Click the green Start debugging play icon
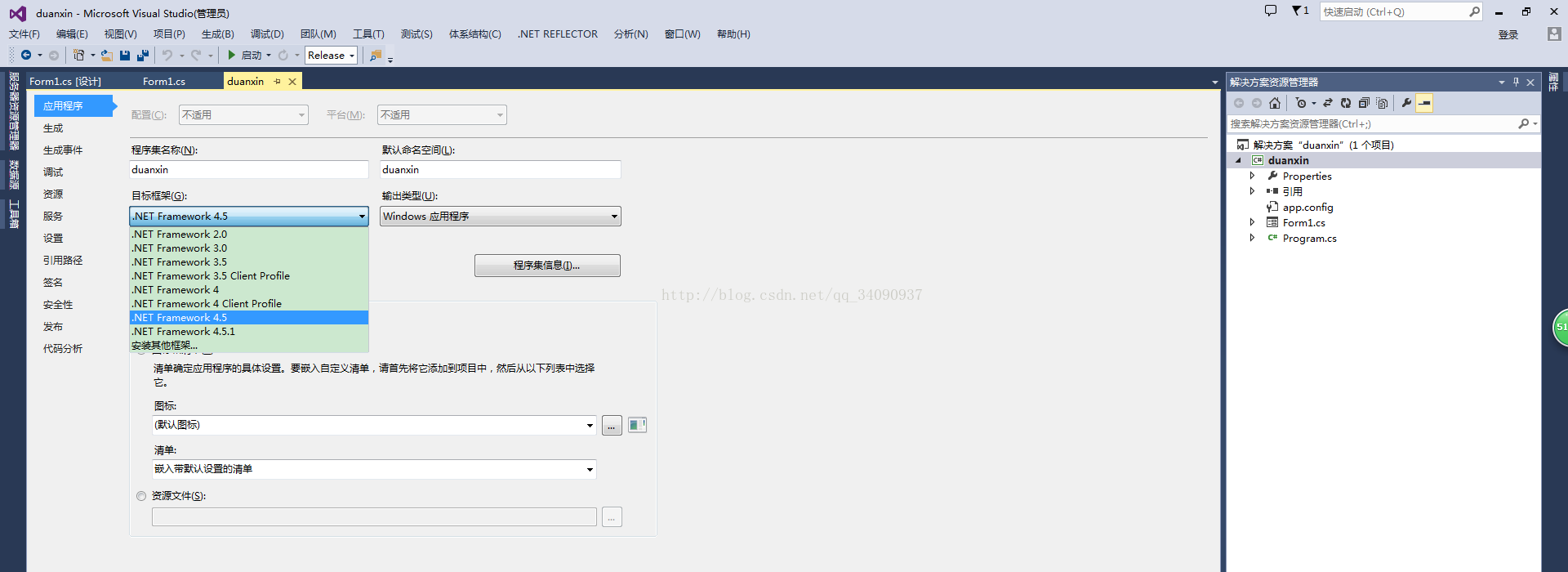The height and width of the screenshot is (572, 1568). tap(232, 55)
